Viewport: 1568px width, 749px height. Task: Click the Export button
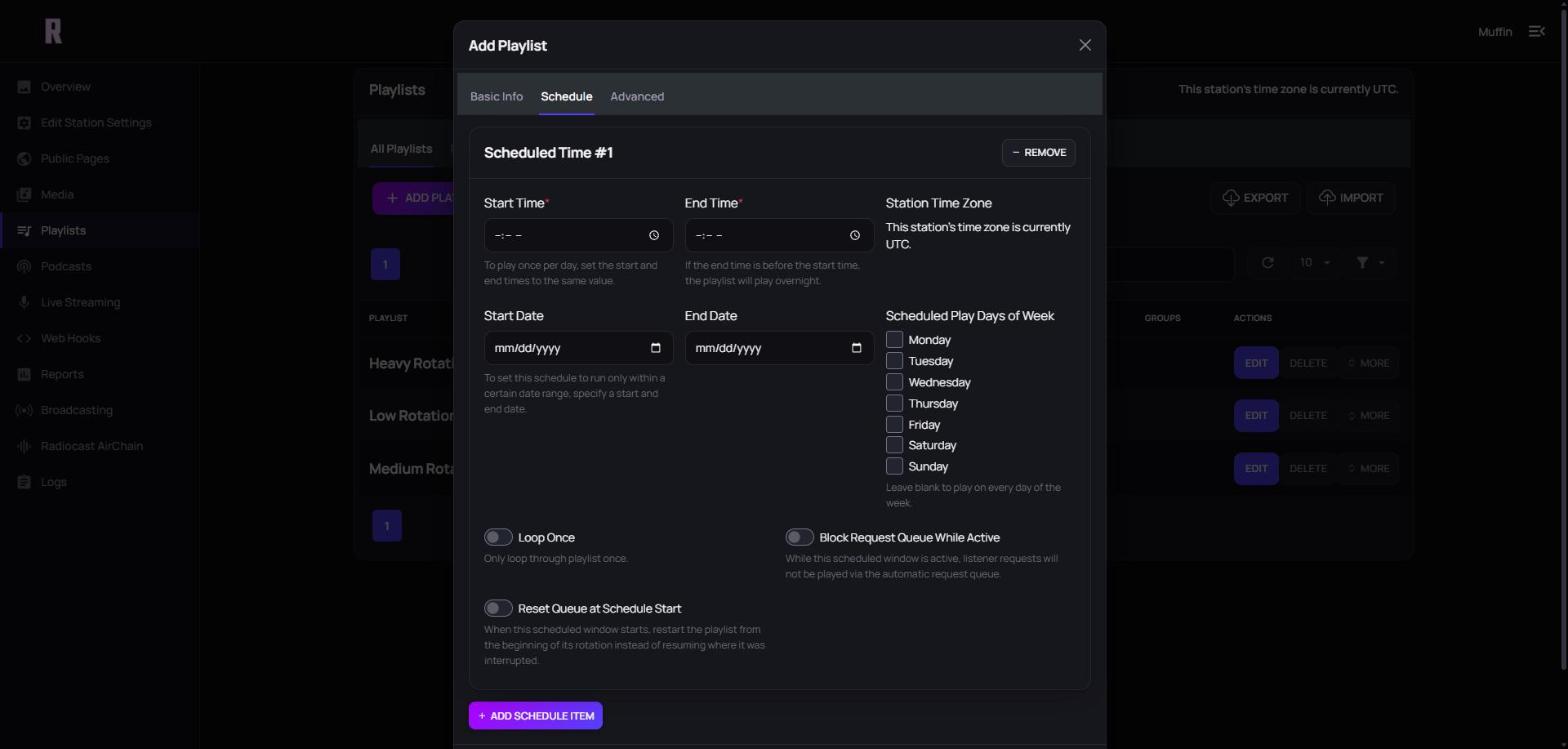coord(1255,198)
